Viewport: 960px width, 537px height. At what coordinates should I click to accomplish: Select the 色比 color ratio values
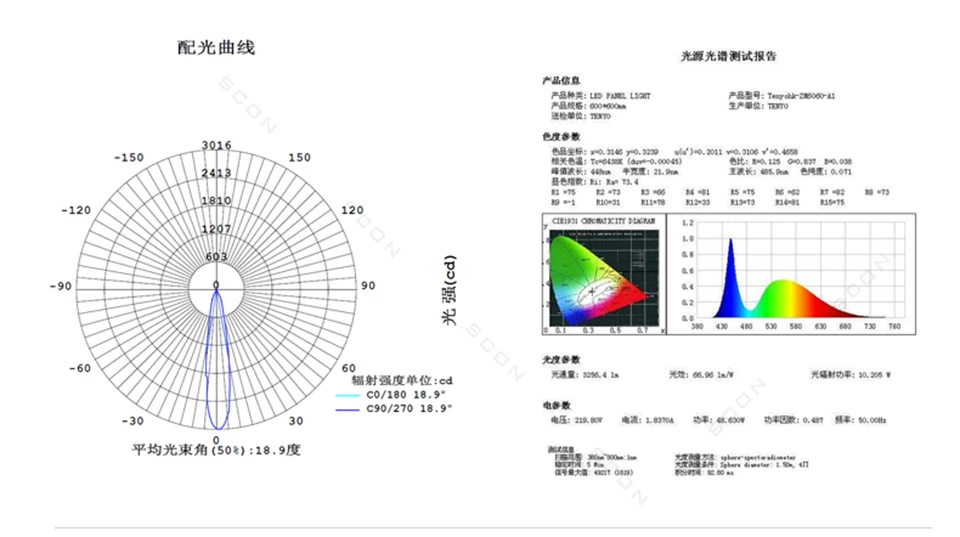(790, 162)
